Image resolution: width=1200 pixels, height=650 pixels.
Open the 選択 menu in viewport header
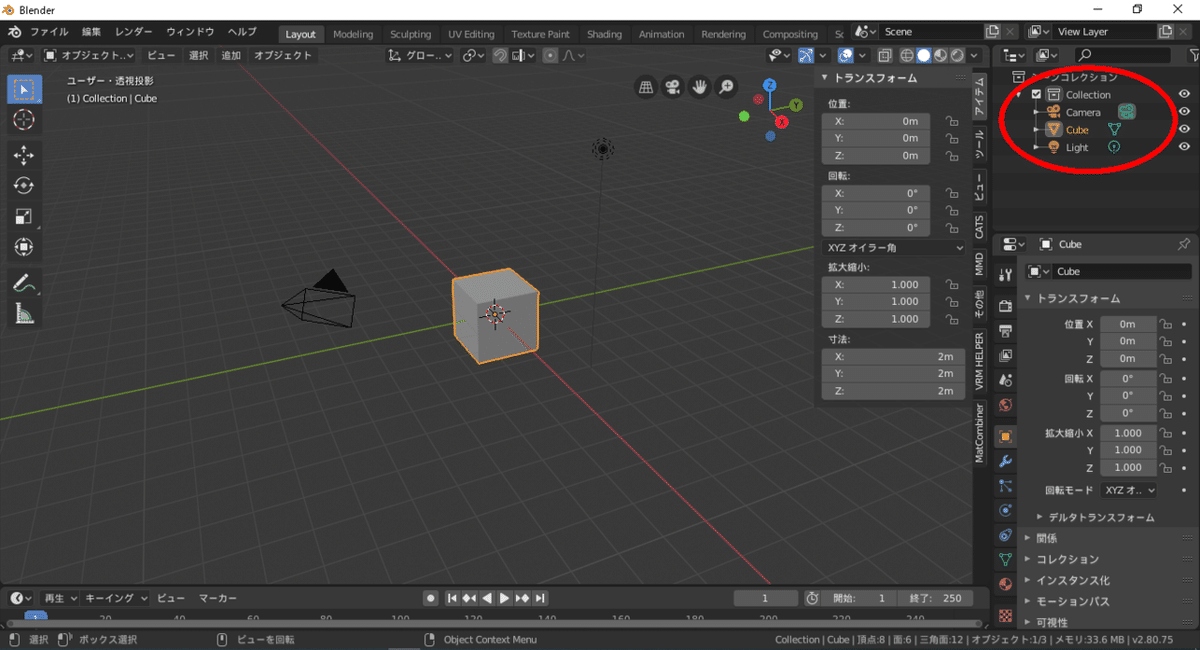pyautogui.click(x=199, y=55)
